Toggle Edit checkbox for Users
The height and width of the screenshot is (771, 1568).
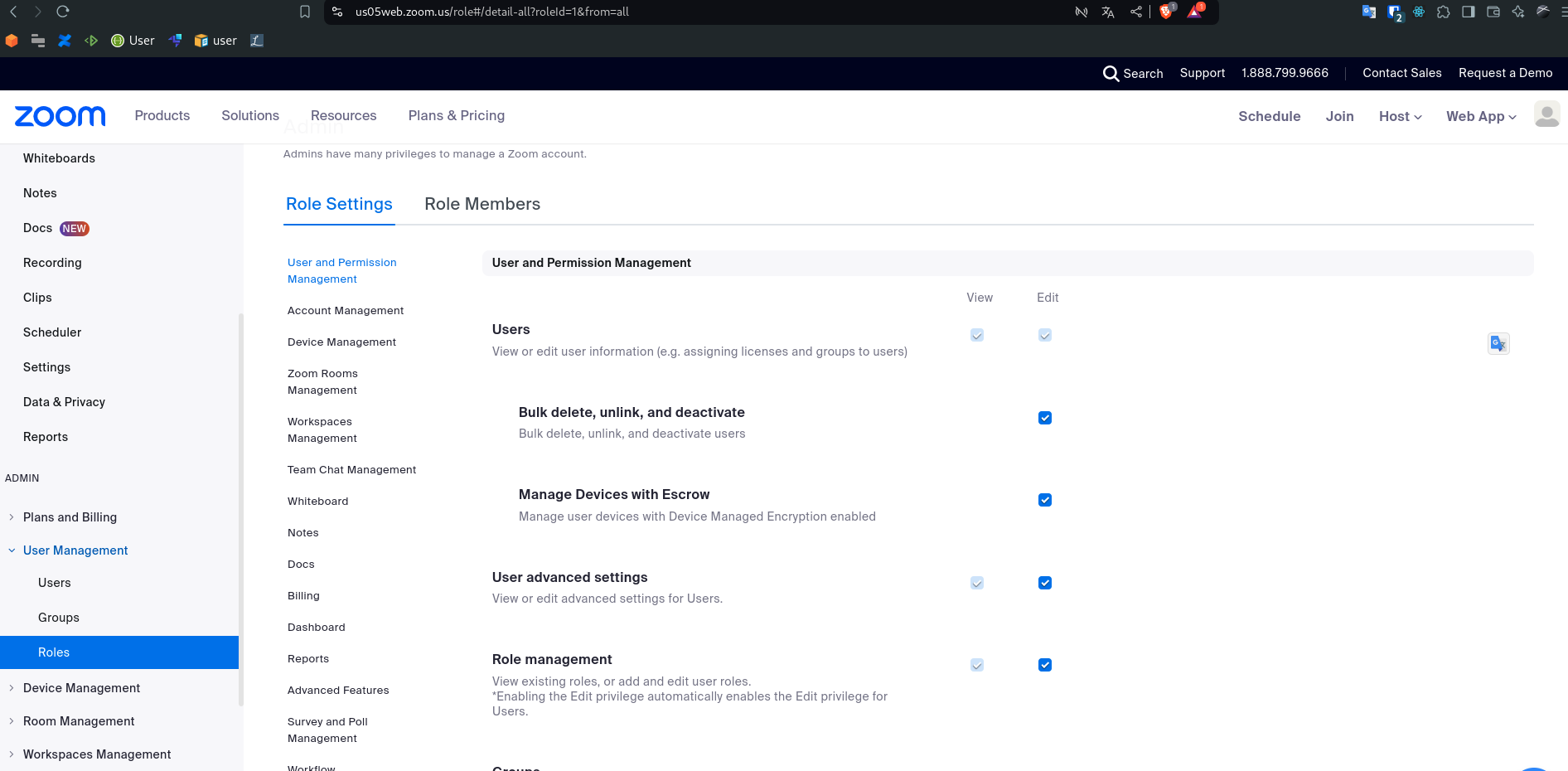tap(1045, 335)
